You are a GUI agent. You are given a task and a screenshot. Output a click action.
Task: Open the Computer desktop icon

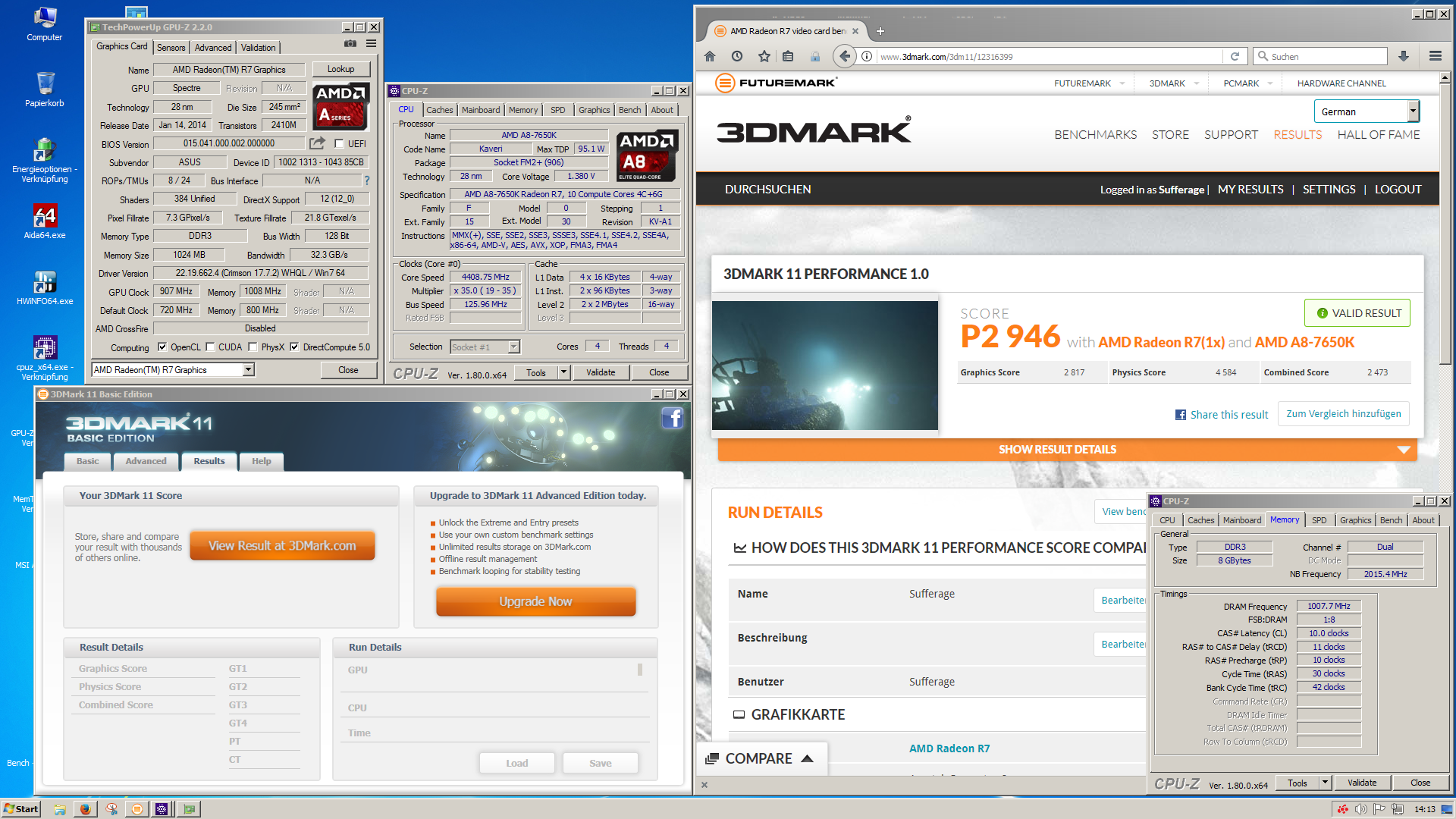click(x=44, y=24)
